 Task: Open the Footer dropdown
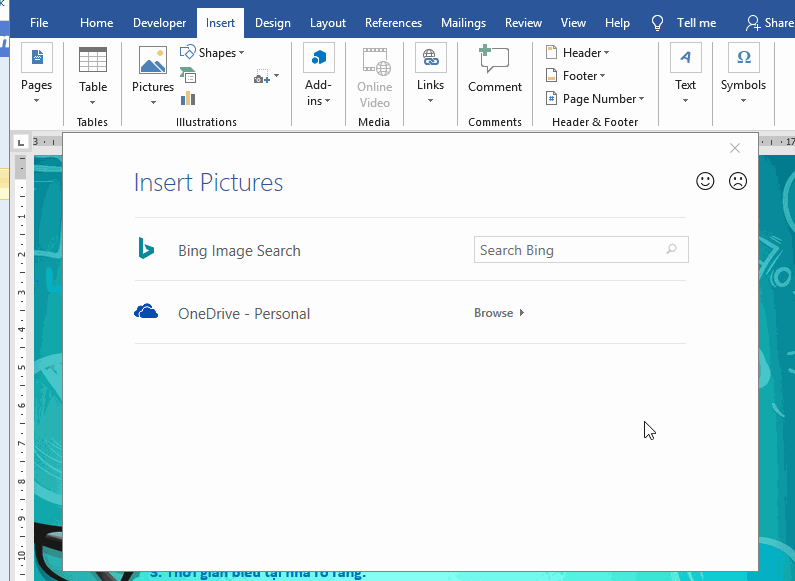click(x=575, y=76)
